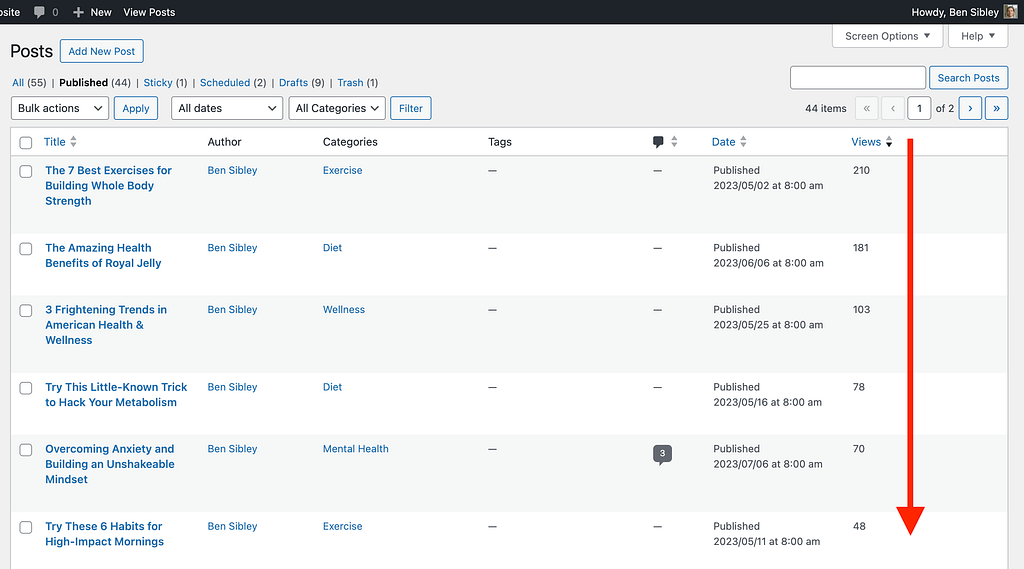Open the All Categories dropdown
This screenshot has height=569, width=1024.
pos(338,108)
